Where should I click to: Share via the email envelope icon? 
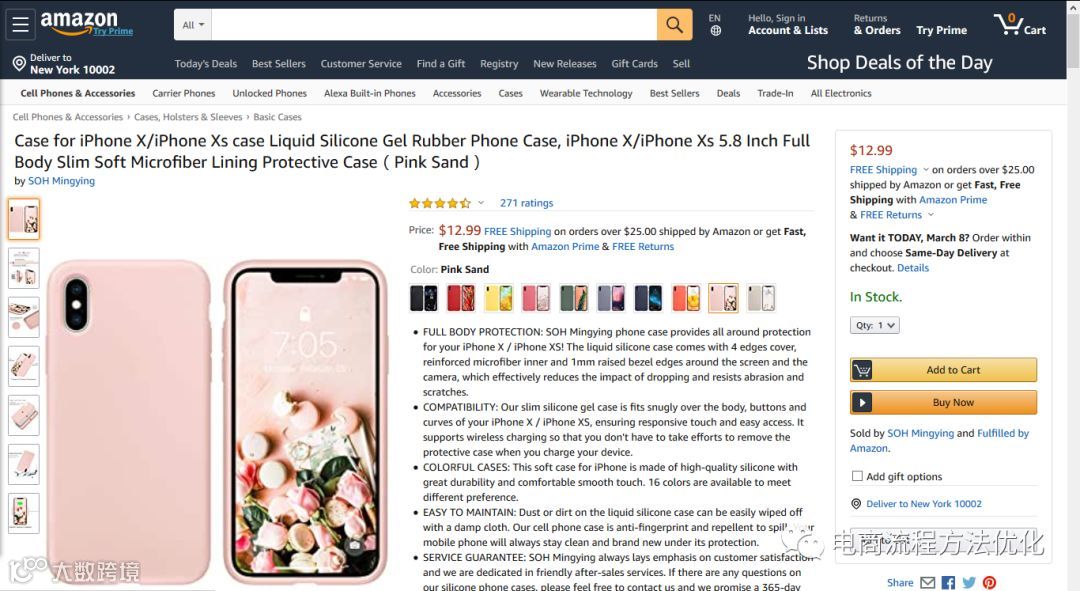928,583
